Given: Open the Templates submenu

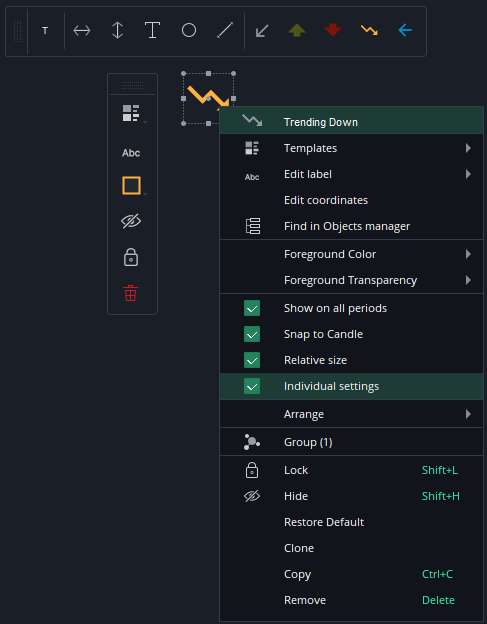Looking at the screenshot, I should coord(351,148).
